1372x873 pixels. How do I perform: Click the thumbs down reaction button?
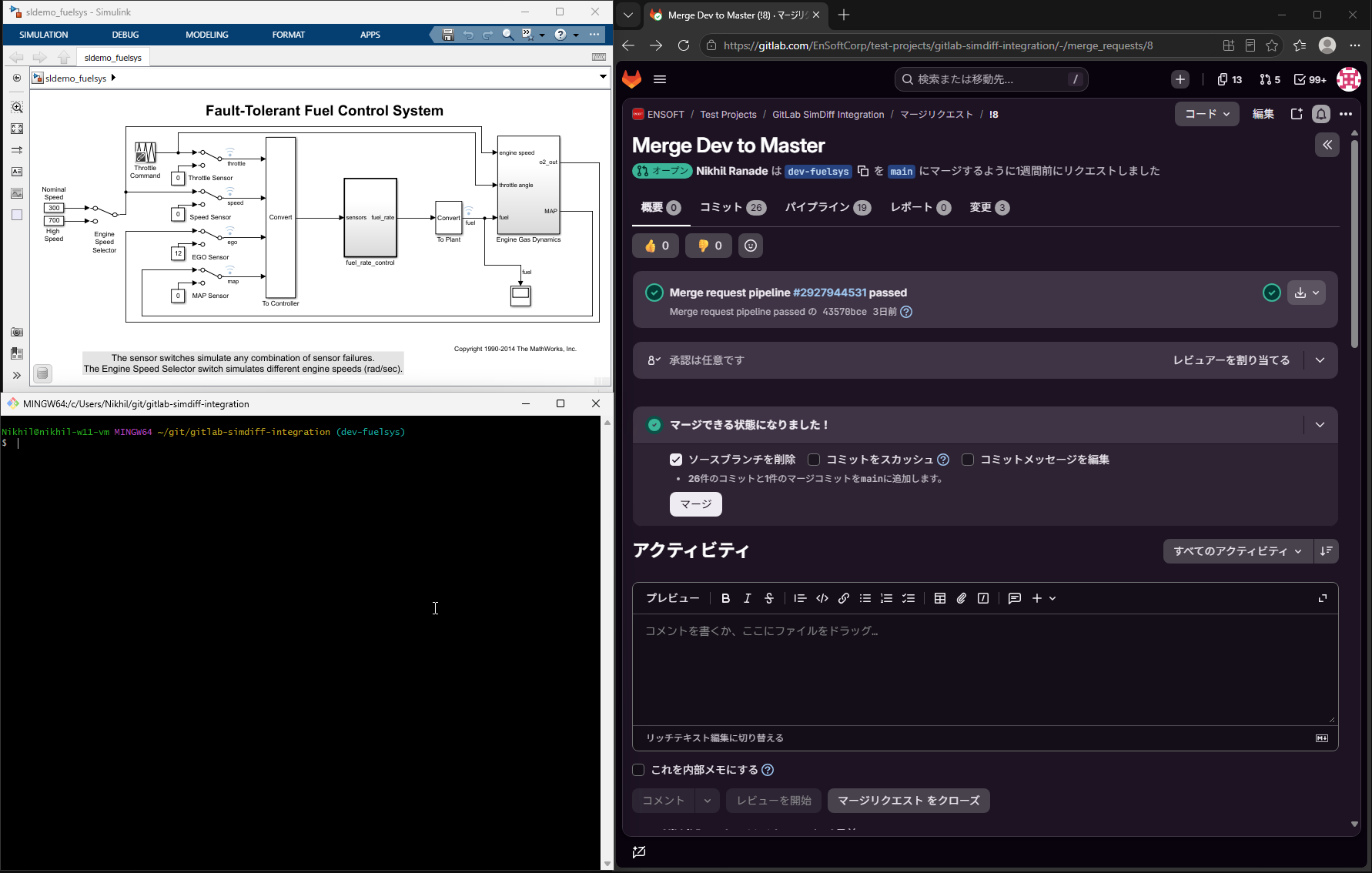(x=708, y=246)
